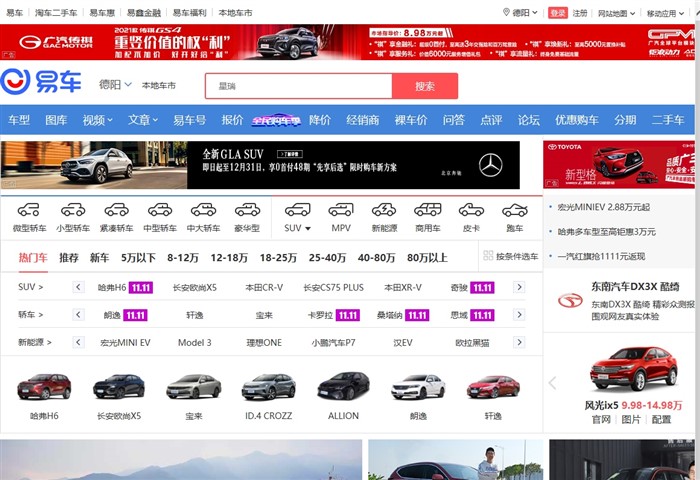Open 宏光MINIEV 2.88万元起 news link
This screenshot has height=480, width=700.
tap(604, 207)
